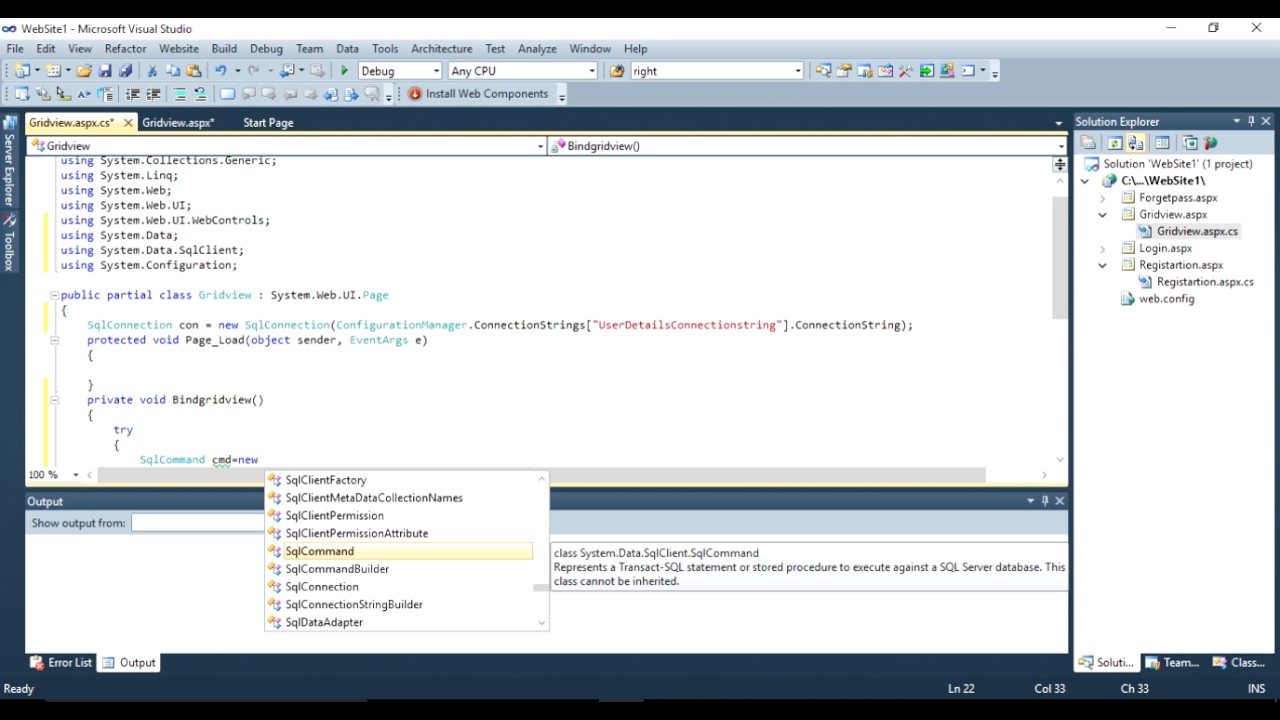The image size is (1280, 720).
Task: Increase line indent icon
Action: point(153,94)
